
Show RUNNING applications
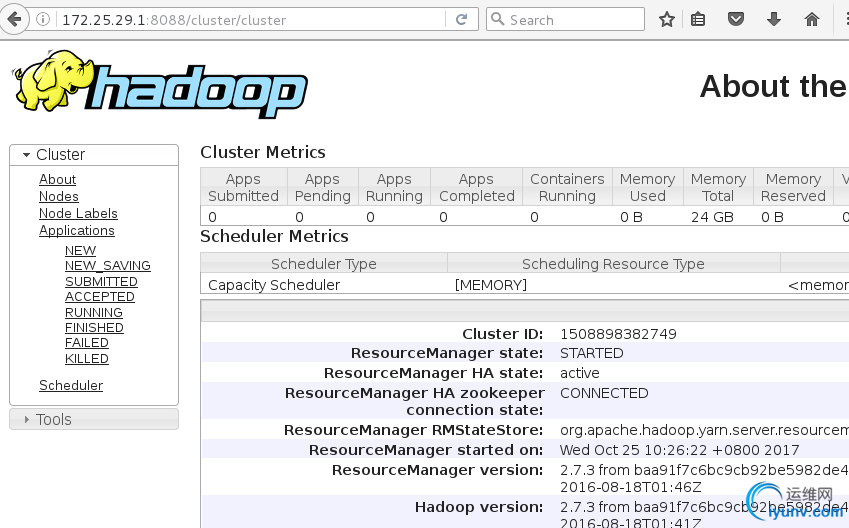pyautogui.click(x=94, y=312)
